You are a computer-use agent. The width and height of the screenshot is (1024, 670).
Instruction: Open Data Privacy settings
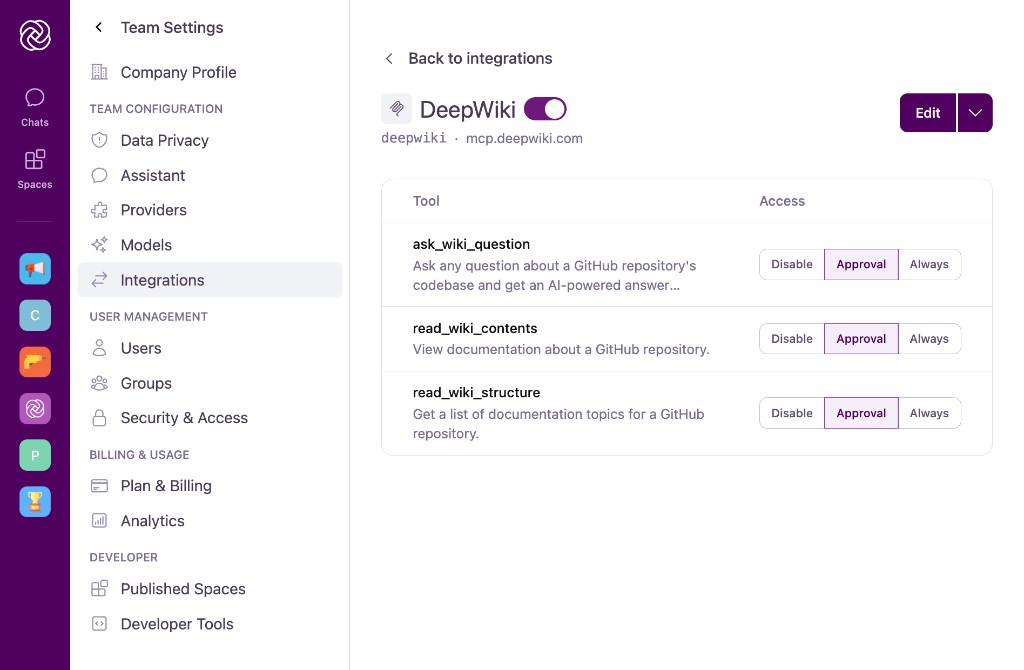pyautogui.click(x=210, y=140)
